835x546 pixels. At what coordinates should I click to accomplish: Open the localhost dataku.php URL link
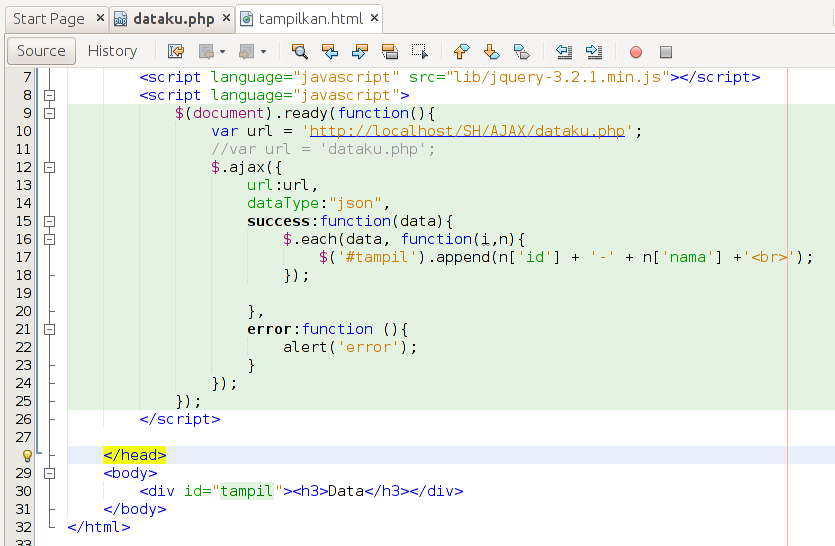[x=467, y=131]
